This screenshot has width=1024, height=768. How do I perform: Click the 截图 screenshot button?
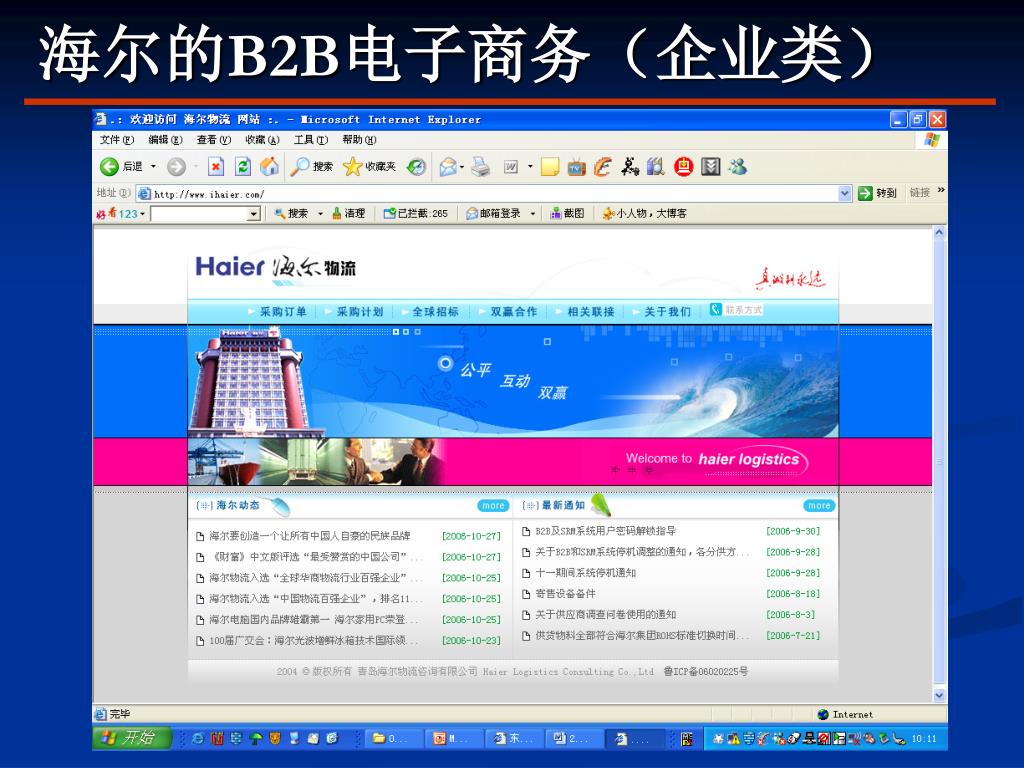click(x=568, y=214)
